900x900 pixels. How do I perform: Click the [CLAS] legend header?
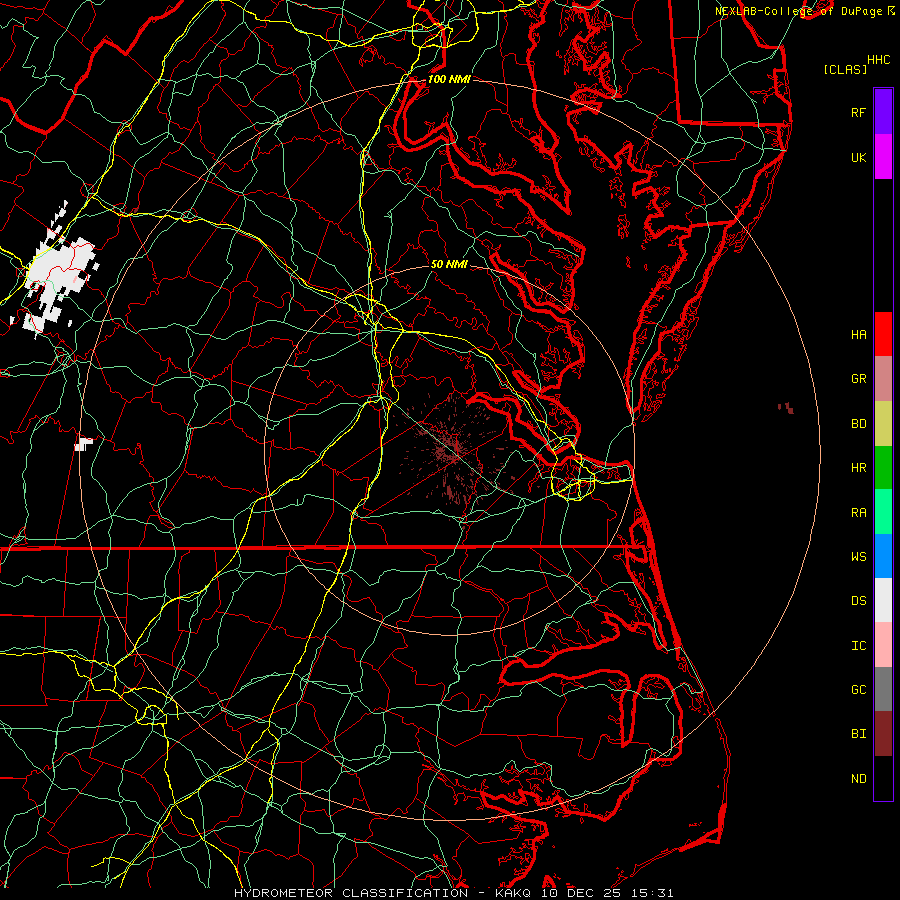845,69
